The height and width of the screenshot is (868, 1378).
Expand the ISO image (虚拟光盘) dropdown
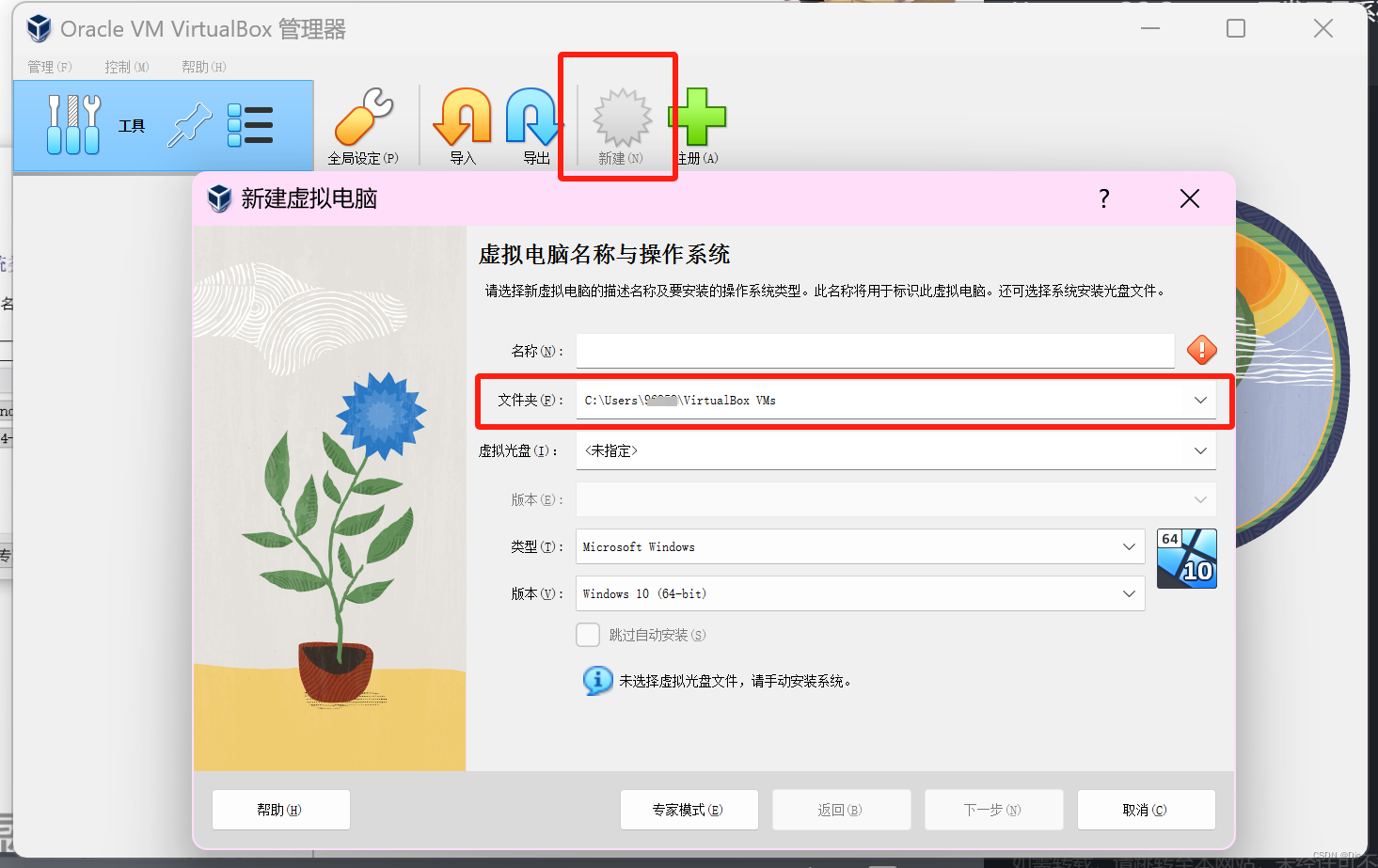[x=1200, y=450]
